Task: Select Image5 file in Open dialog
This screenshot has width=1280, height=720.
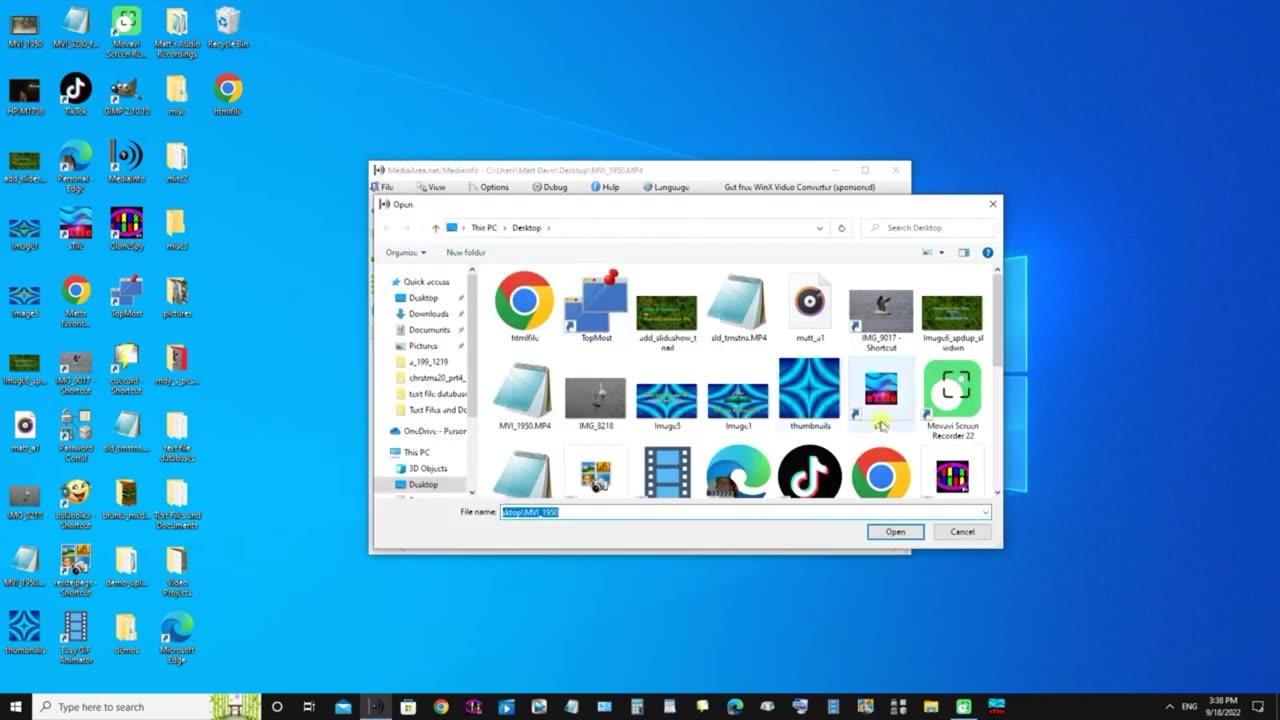Action: pos(667,406)
